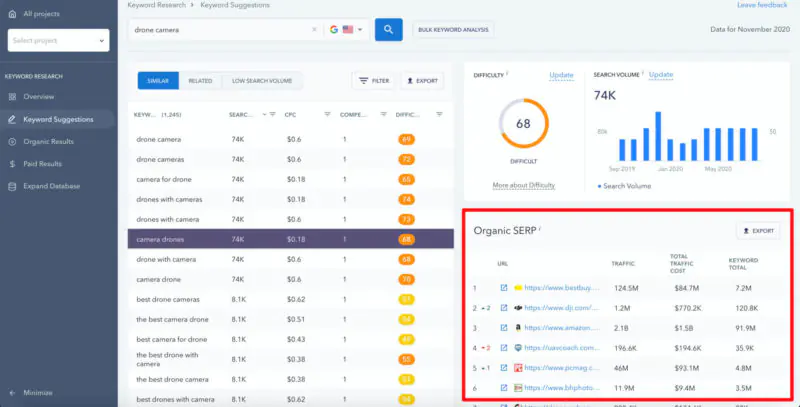Open Organic Results in sidebar
This screenshot has width=800, height=407.
click(x=48, y=141)
